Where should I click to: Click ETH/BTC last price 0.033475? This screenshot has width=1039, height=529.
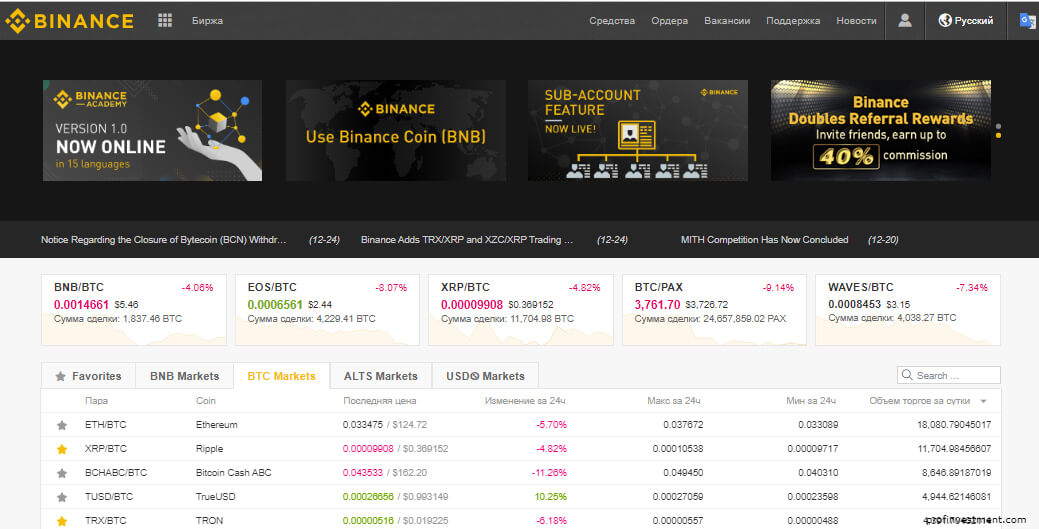[362, 425]
